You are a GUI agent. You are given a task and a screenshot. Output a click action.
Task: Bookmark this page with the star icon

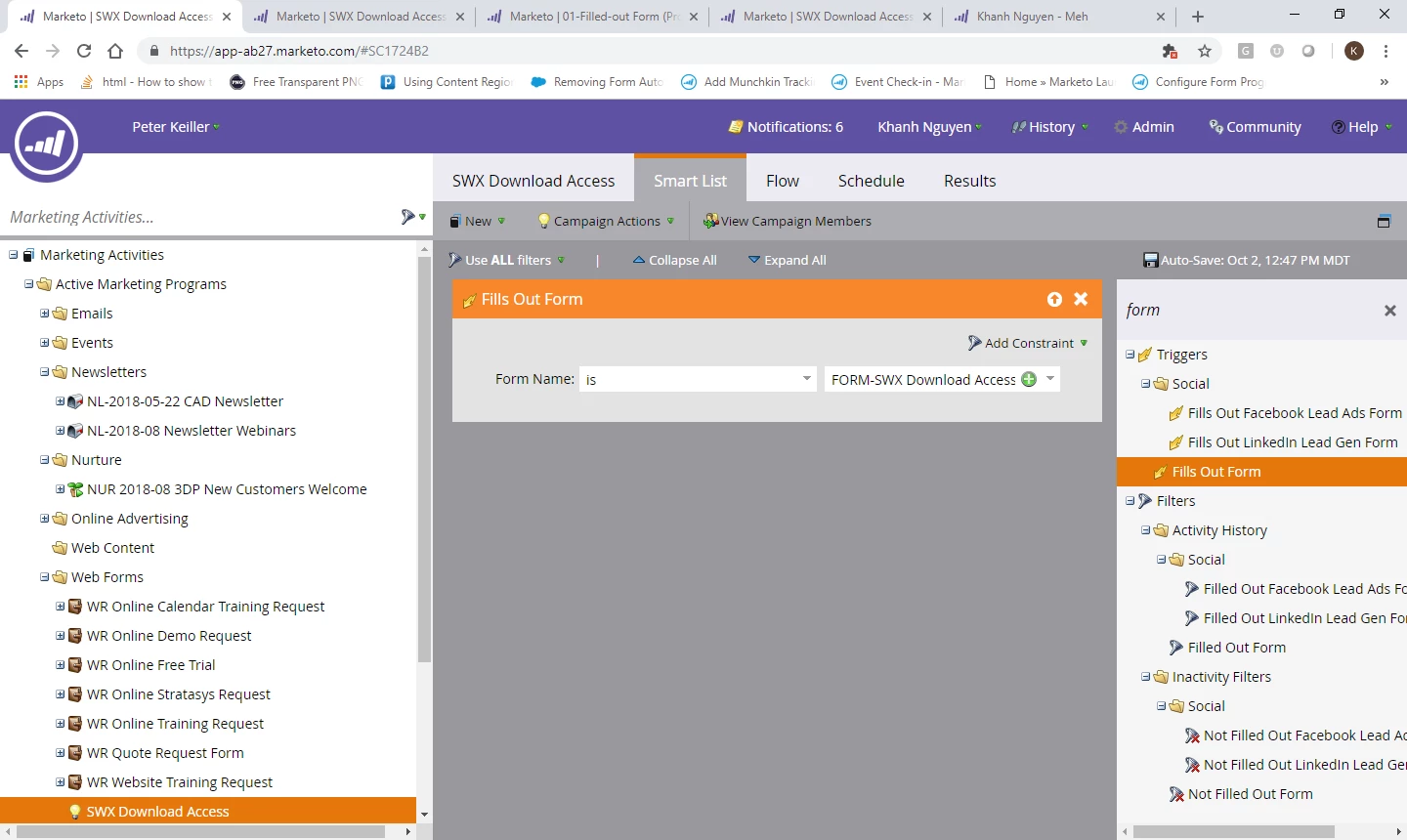tap(1205, 51)
